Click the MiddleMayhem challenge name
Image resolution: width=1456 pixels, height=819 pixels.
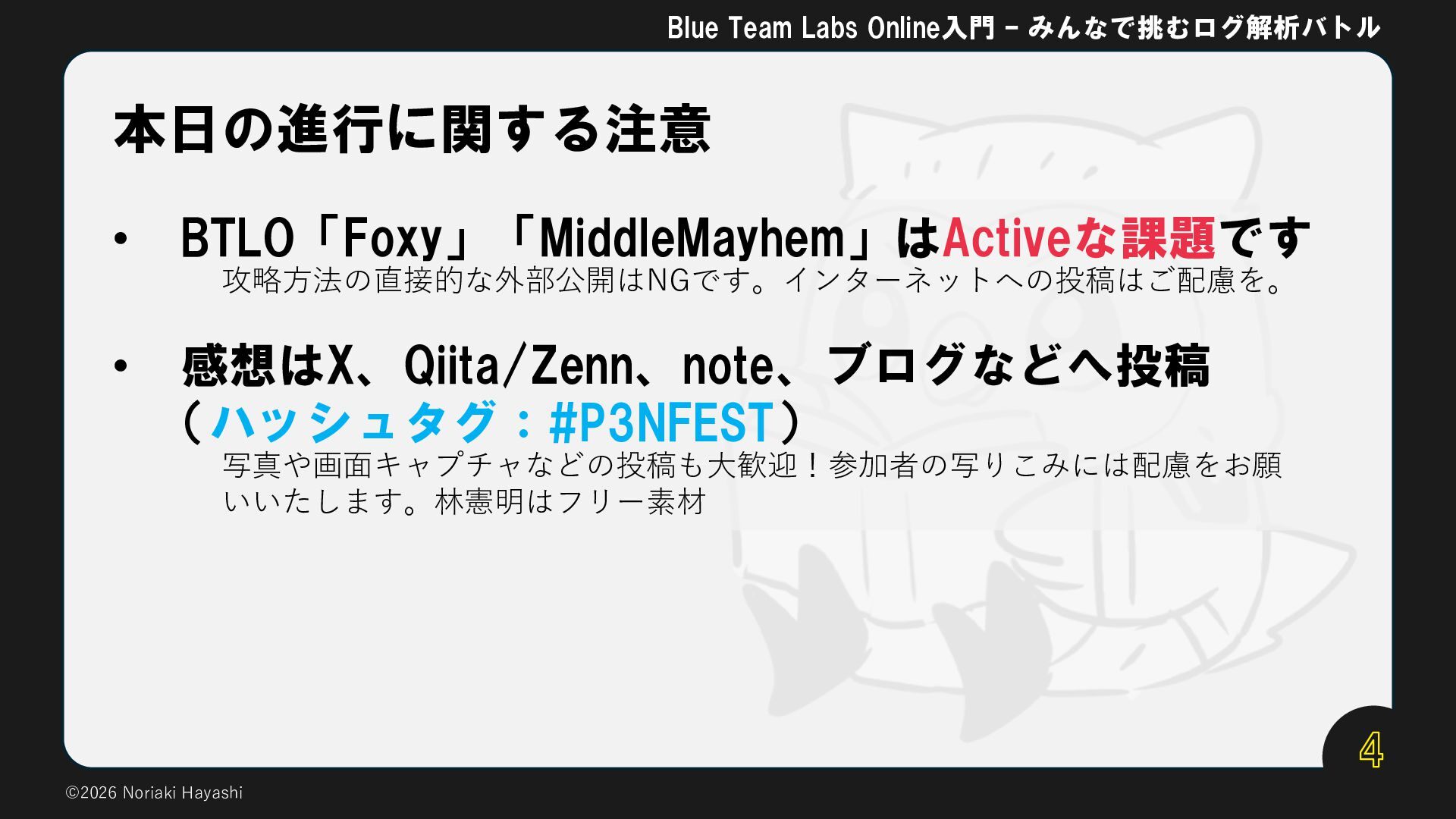692,238
